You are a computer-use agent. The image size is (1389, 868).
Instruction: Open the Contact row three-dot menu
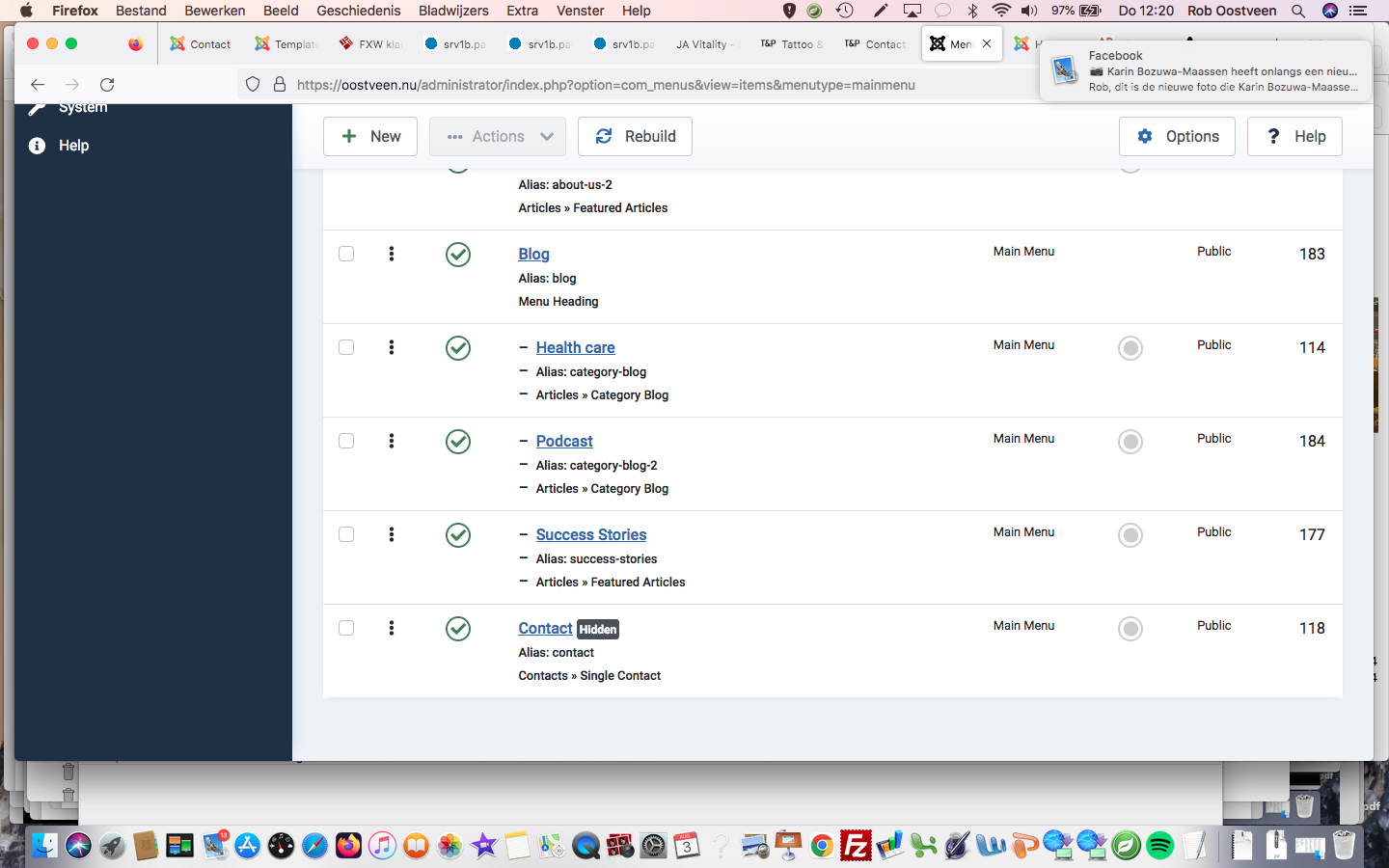[392, 628]
